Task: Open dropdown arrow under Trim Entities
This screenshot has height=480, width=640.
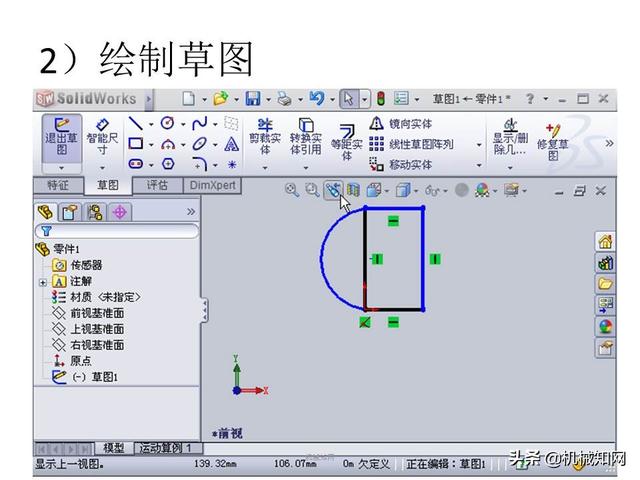Action: [265, 168]
